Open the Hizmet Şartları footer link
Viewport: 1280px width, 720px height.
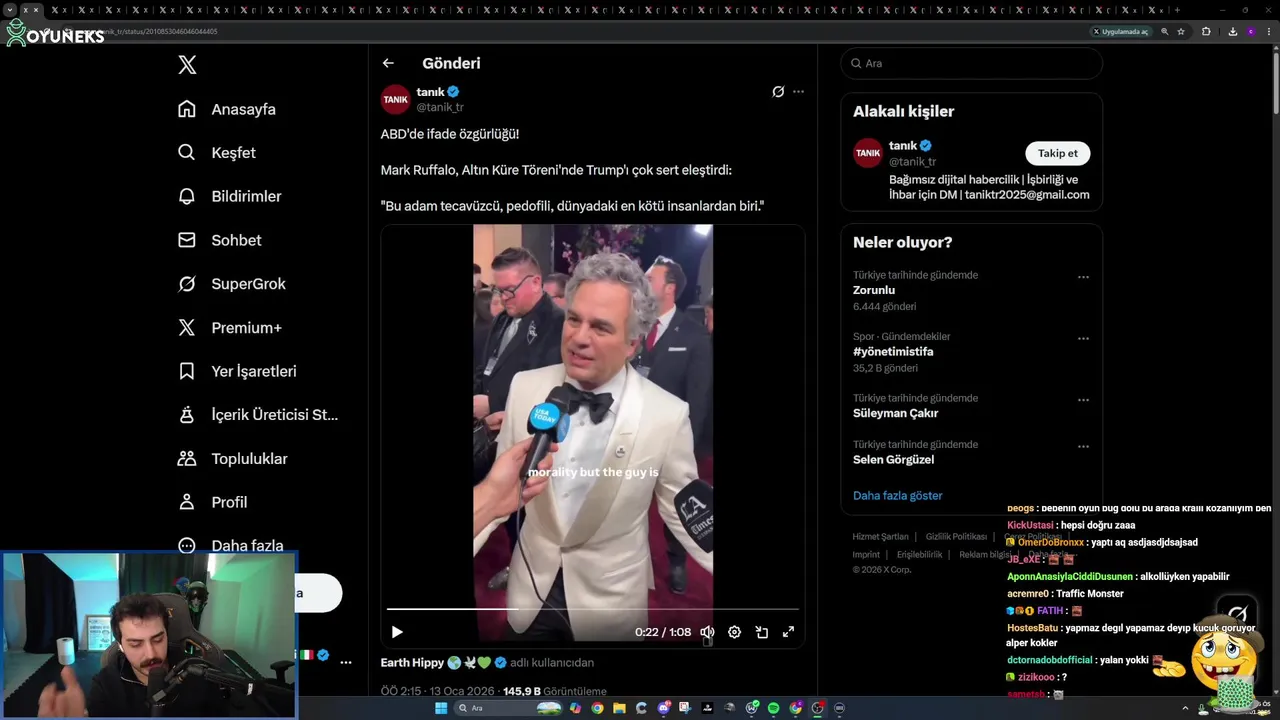tap(880, 537)
